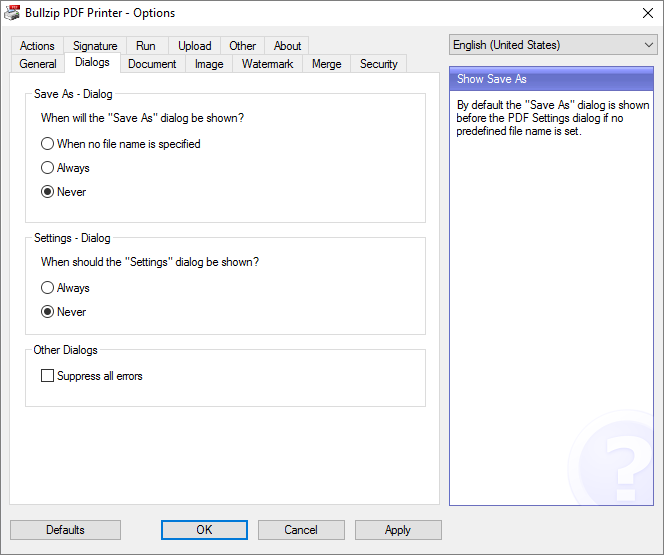Viewport: 664px width, 555px height.
Task: Click the help description text in right panel
Action: (x=553, y=118)
